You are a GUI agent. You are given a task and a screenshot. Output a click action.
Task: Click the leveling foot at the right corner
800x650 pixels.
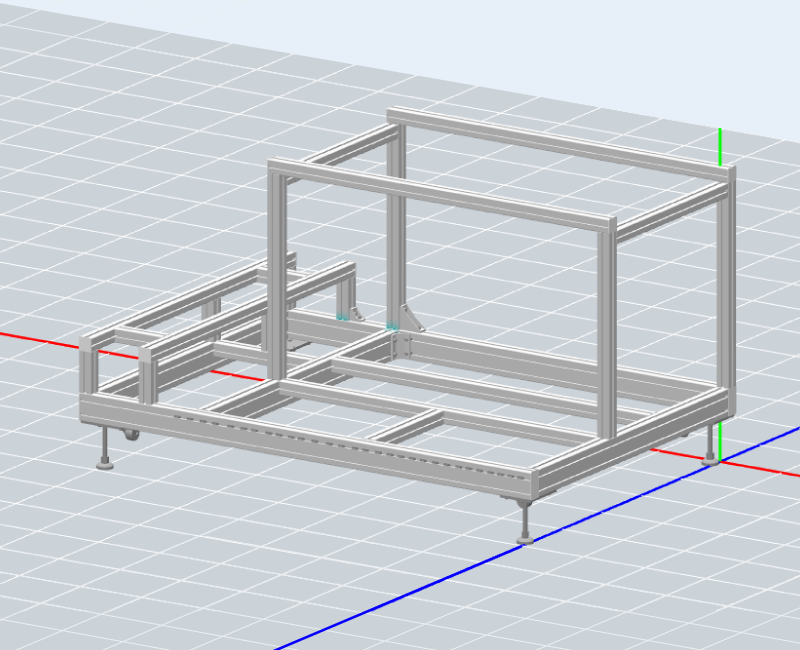(710, 457)
